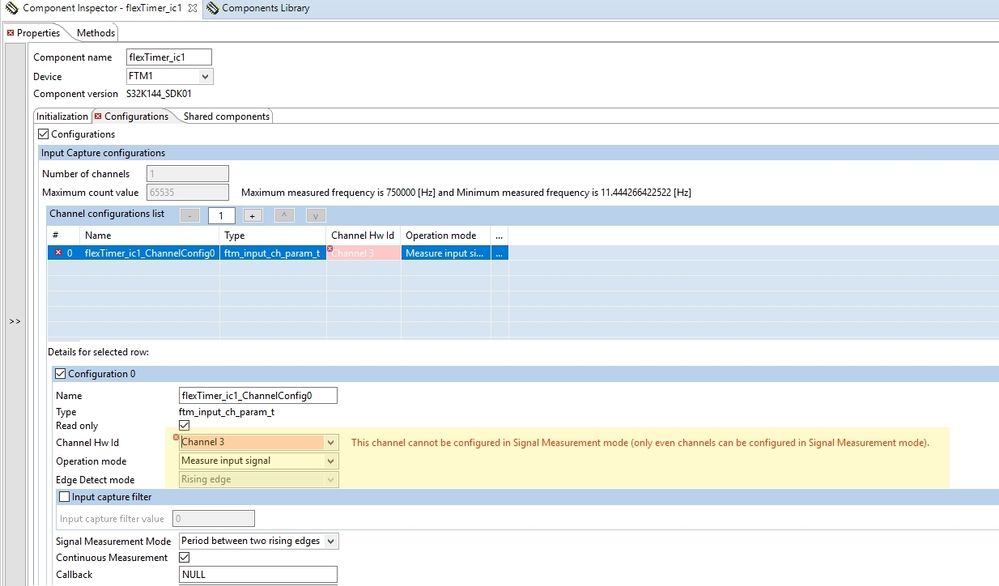
Task: Open the Channel Hw Id dropdown
Action: coord(259,442)
